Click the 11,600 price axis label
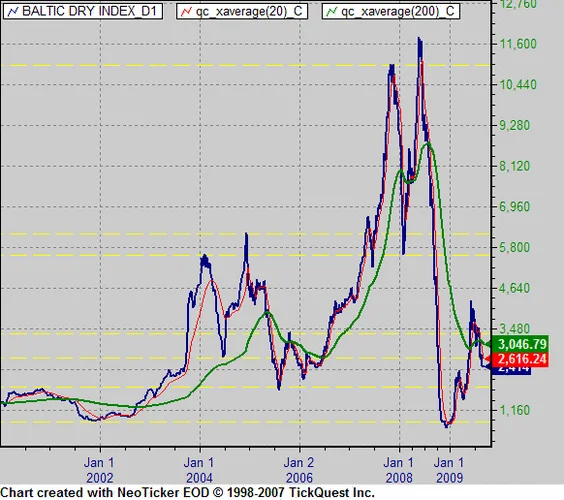The height and width of the screenshot is (500, 564). click(x=518, y=44)
